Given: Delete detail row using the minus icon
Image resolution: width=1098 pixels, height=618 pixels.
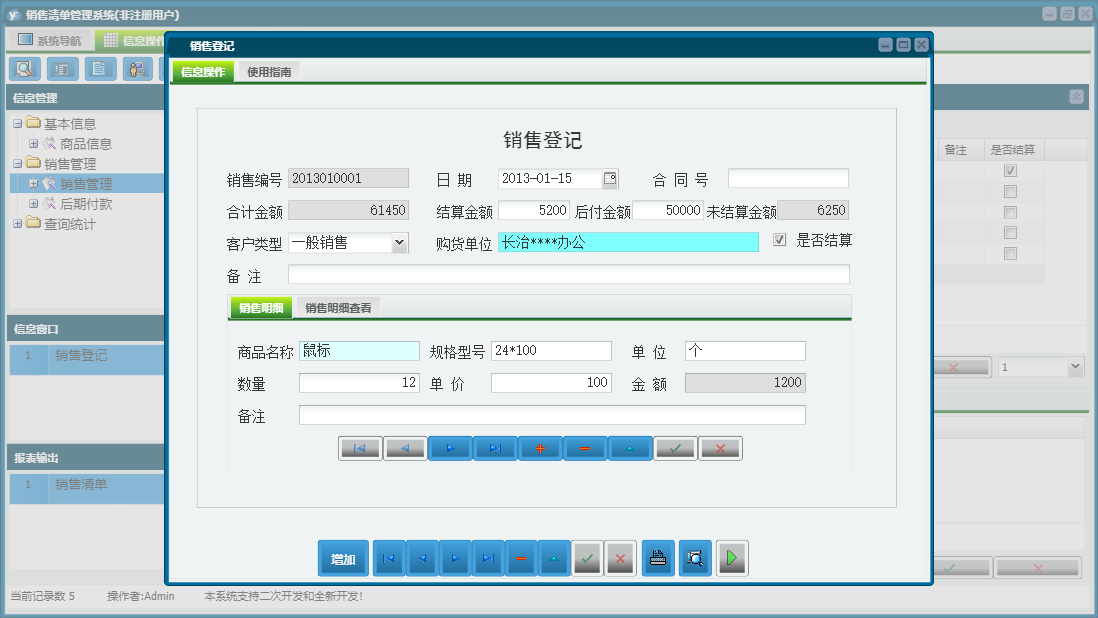Looking at the screenshot, I should pyautogui.click(x=585, y=448).
